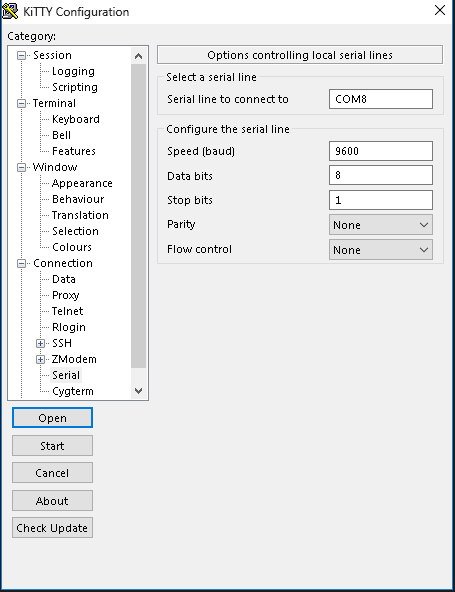Open the Appearance settings page
Screen dimensions: 455x592
pyautogui.click(x=82, y=183)
